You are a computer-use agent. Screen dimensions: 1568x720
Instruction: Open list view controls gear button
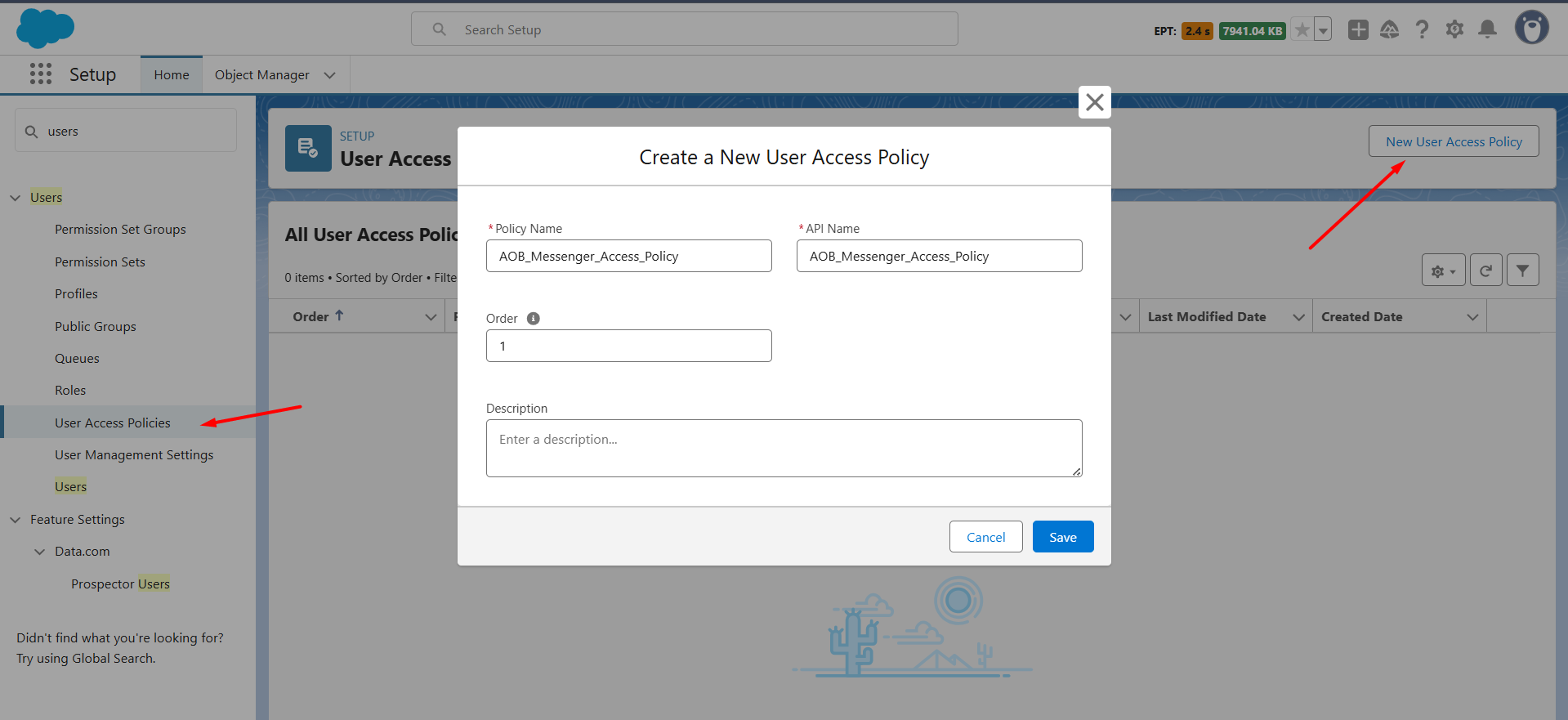point(1444,271)
